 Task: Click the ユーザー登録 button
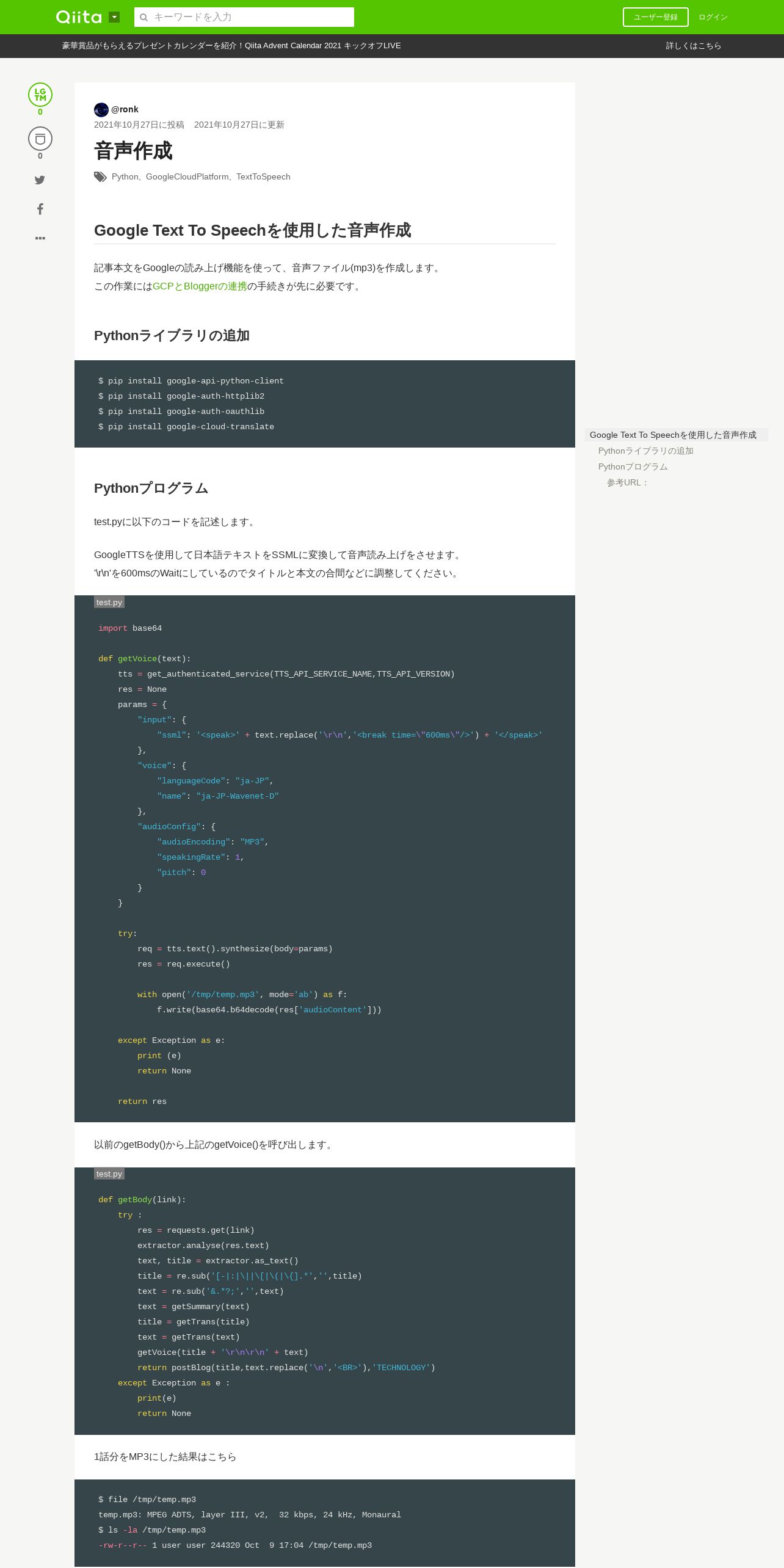(655, 17)
